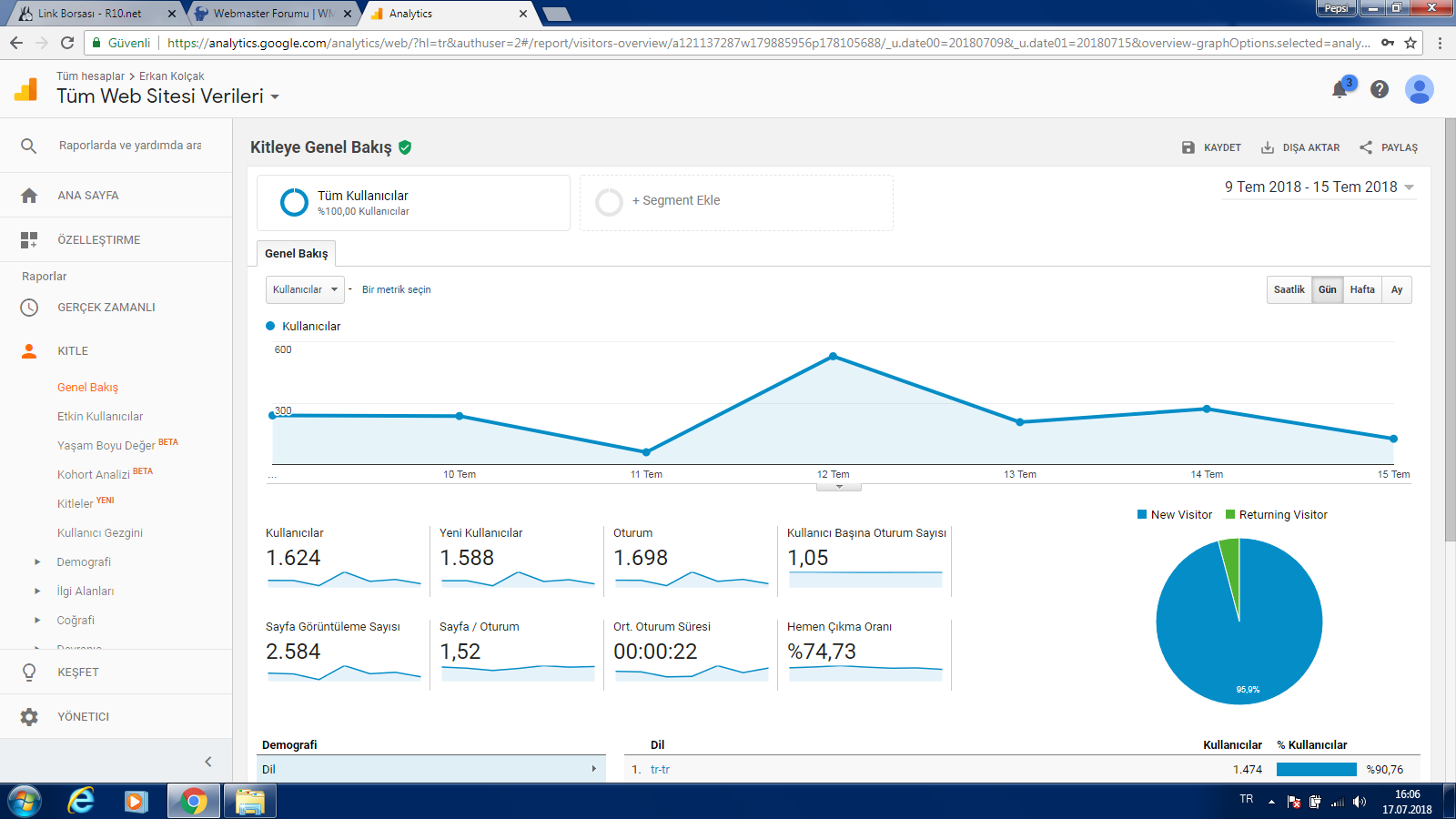The width and height of the screenshot is (1456, 819).
Task: Open Yönetici gear settings icon
Action: click(29, 716)
